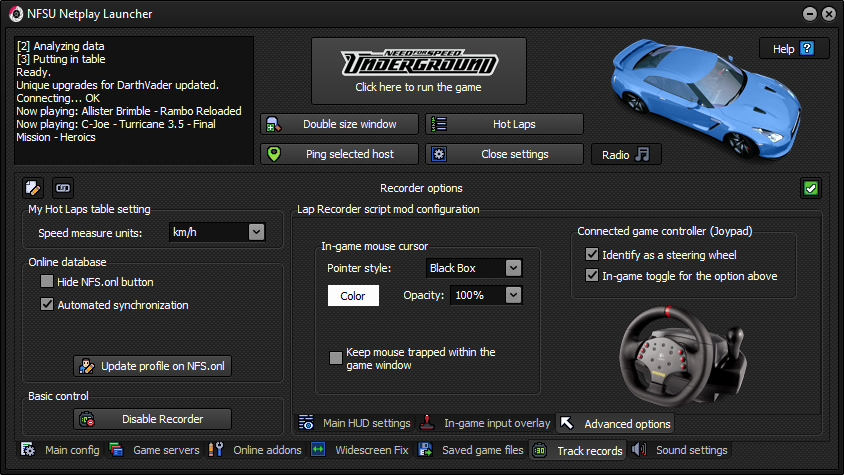Toggle Hide NFS.onl button checkbox
Screen dimensions: 844x475
point(47,281)
